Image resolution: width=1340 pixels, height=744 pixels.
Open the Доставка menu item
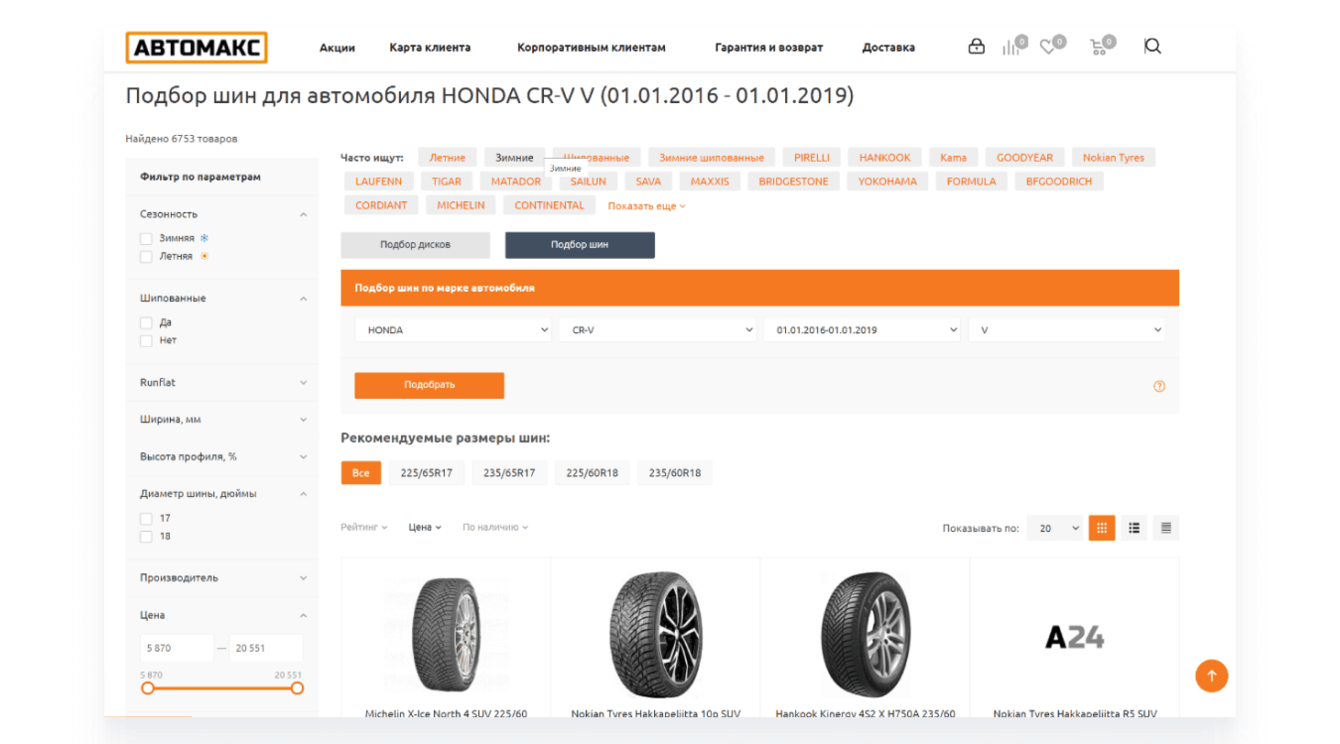point(888,47)
